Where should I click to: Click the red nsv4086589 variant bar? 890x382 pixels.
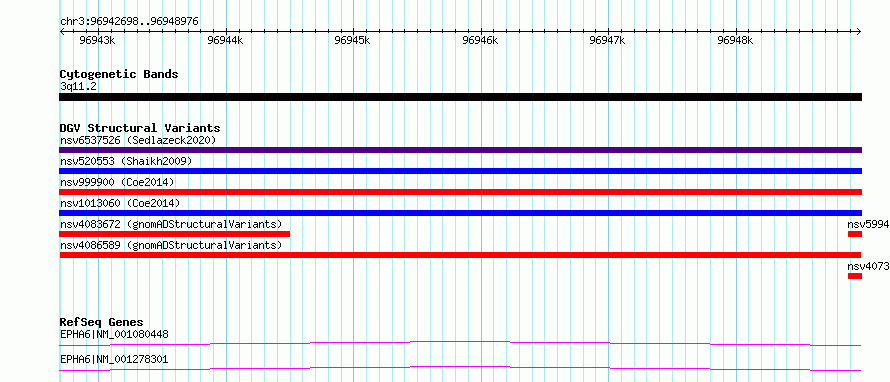coord(460,255)
